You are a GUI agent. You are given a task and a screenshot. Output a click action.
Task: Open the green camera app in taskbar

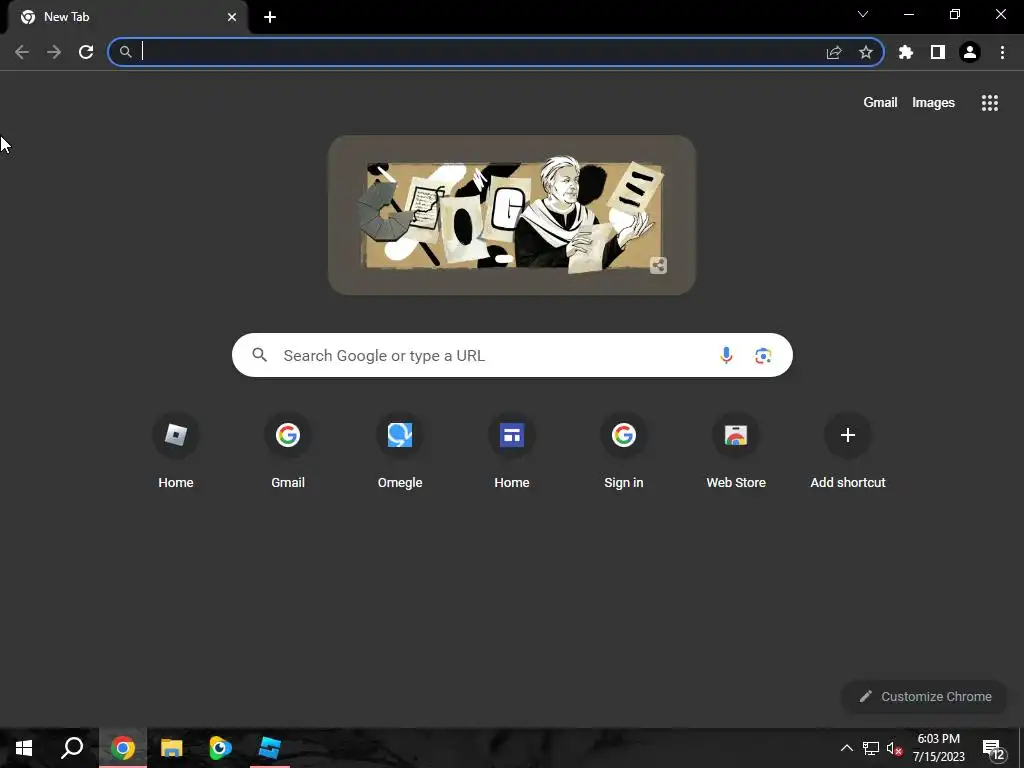coord(221,748)
